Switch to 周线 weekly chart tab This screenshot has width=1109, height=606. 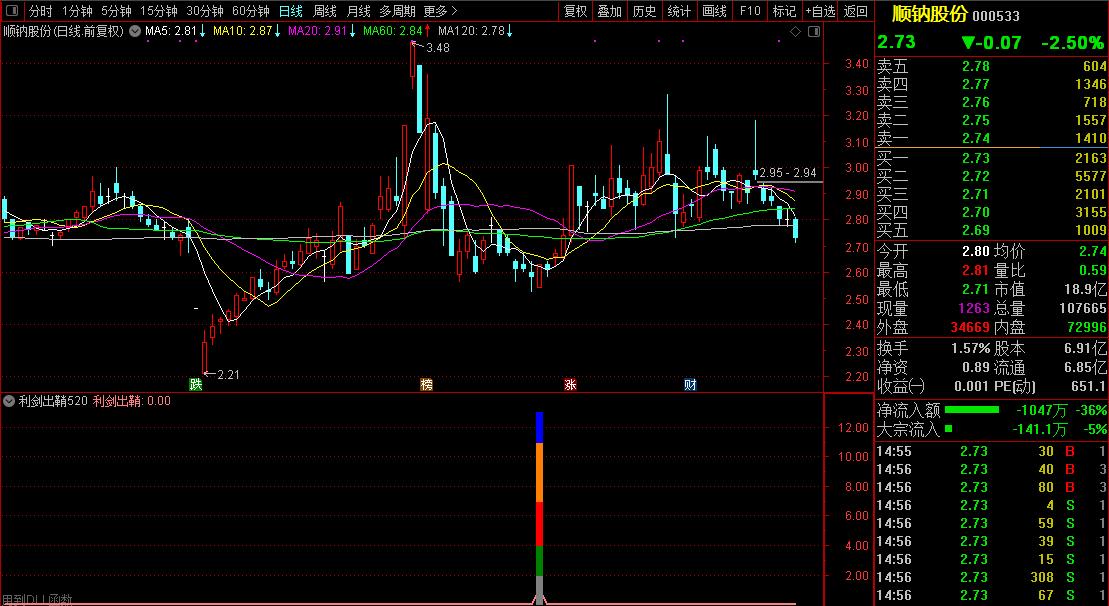(x=325, y=11)
